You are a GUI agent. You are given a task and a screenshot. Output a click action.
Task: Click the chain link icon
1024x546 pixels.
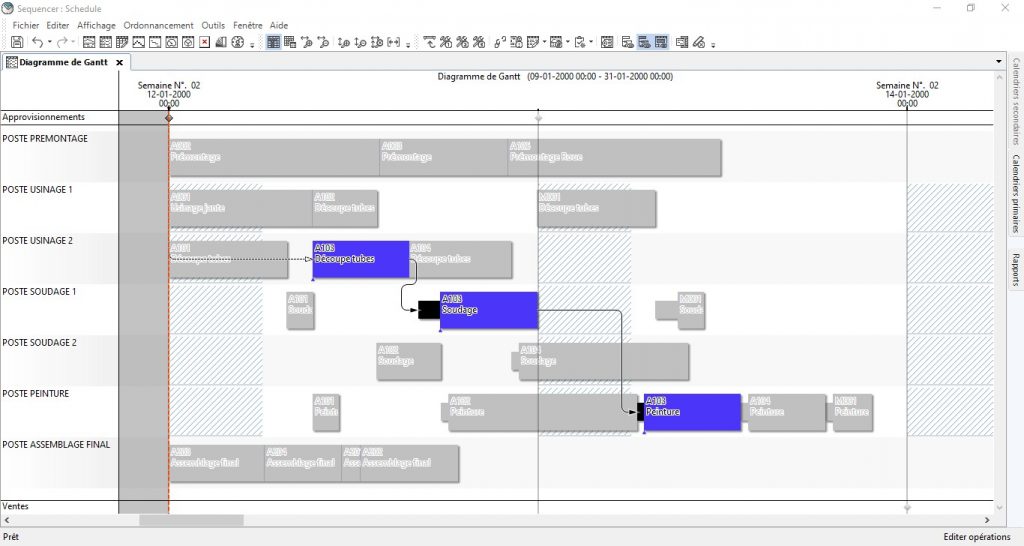tap(500, 42)
